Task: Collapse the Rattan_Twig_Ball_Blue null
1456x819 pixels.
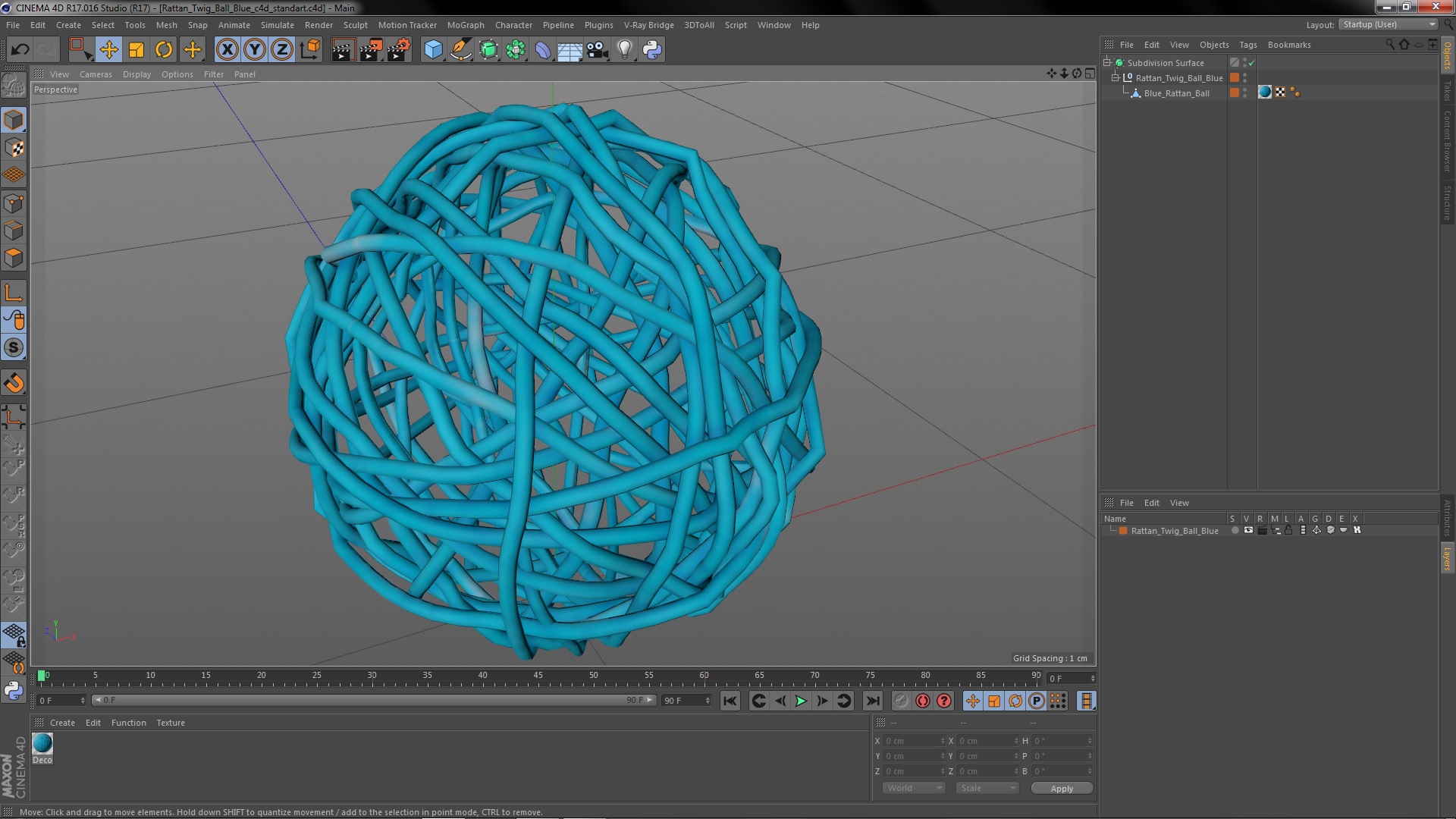Action: [x=1116, y=77]
